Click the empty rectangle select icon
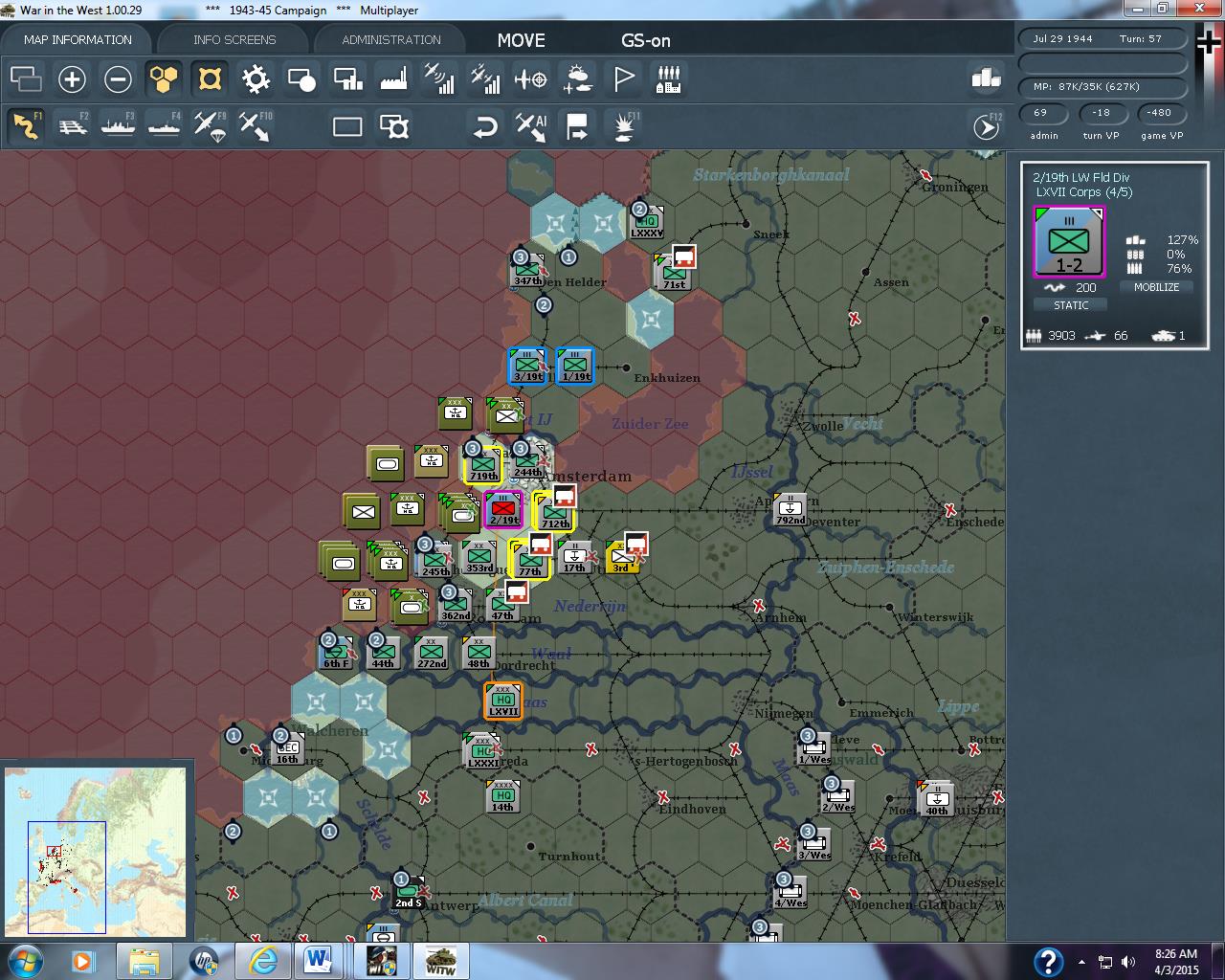This screenshot has height=980, width=1225. point(347,126)
